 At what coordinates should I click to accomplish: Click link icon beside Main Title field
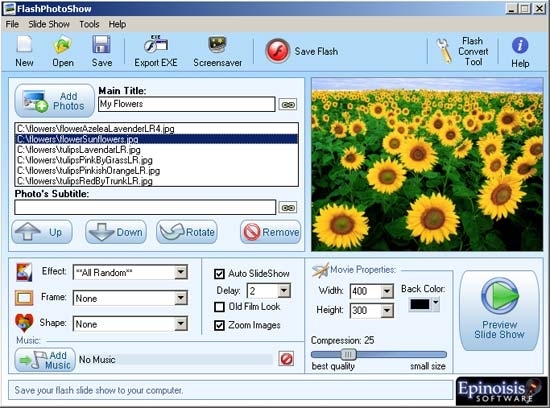coord(288,105)
